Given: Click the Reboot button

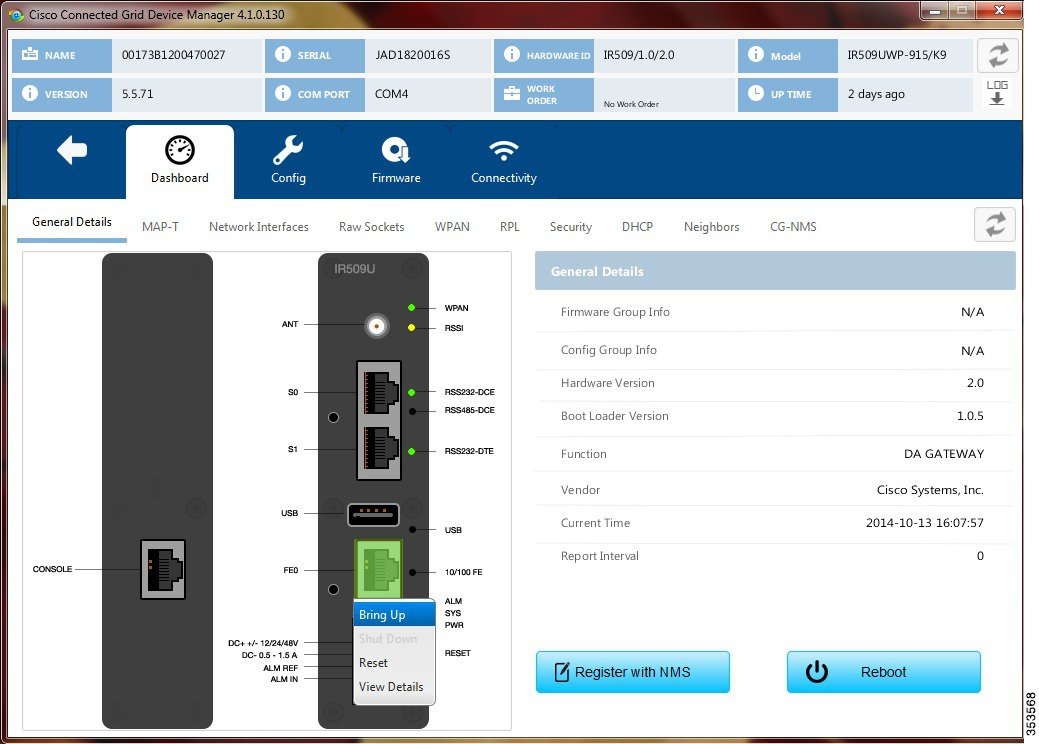Looking at the screenshot, I should [883, 672].
